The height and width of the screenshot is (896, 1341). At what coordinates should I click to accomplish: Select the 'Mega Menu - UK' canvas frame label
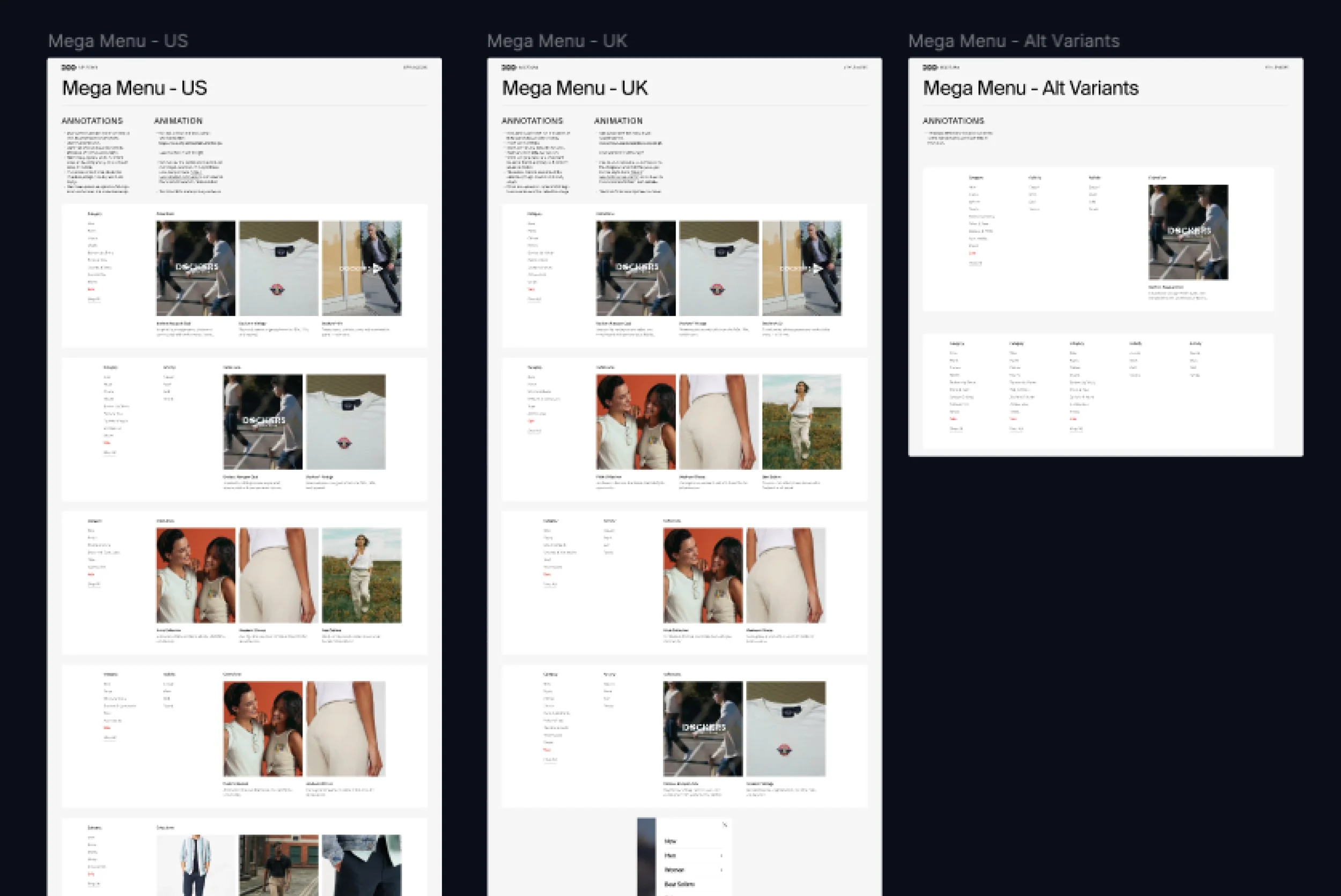pos(557,41)
